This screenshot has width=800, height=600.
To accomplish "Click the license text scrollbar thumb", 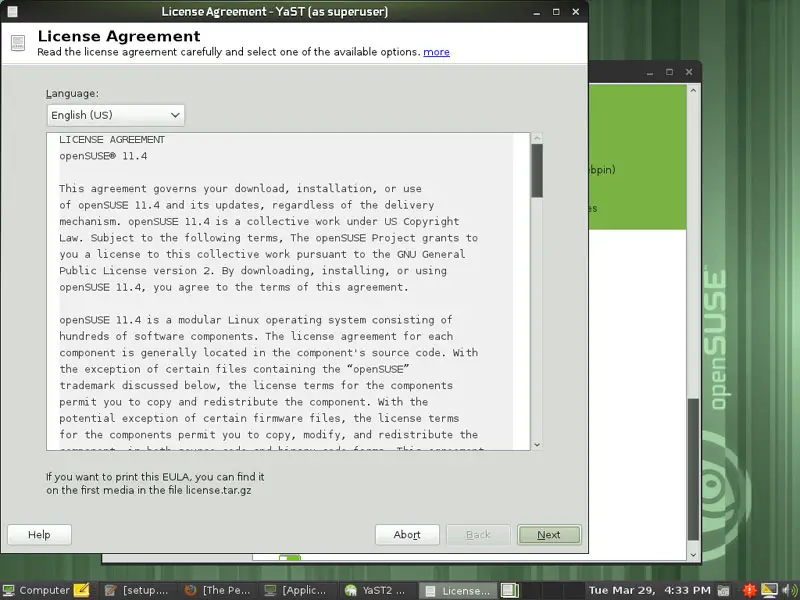I will pos(537,170).
